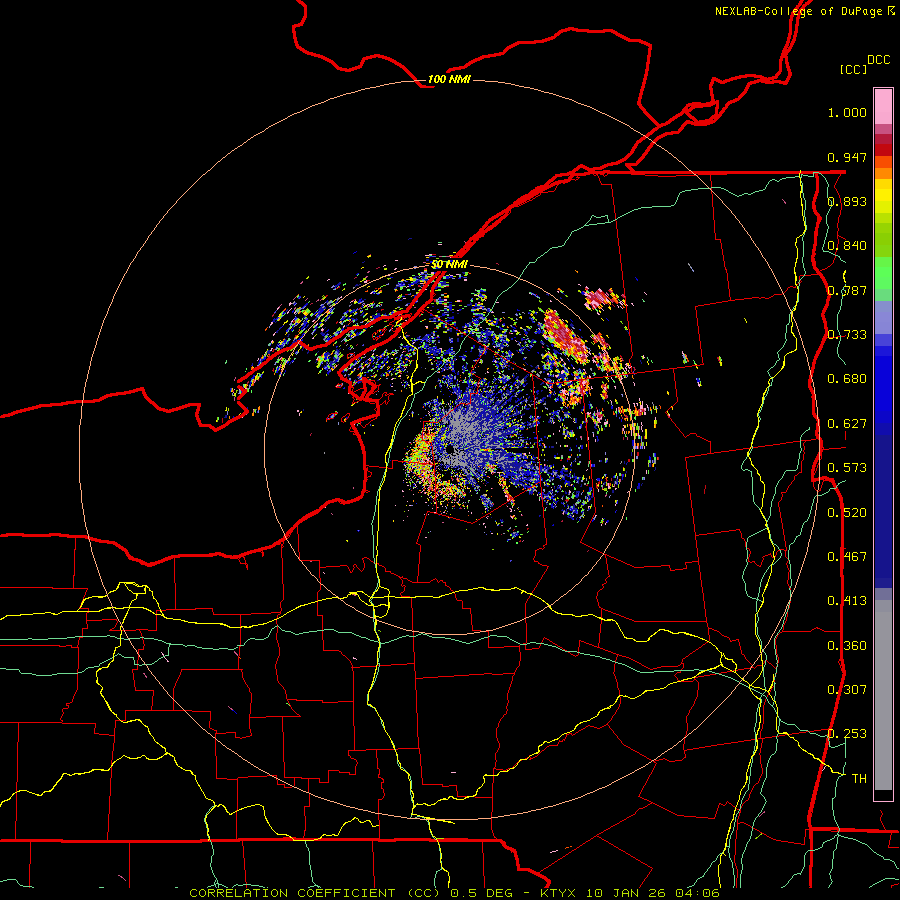Click the 0.520 scale value

[x=847, y=513]
